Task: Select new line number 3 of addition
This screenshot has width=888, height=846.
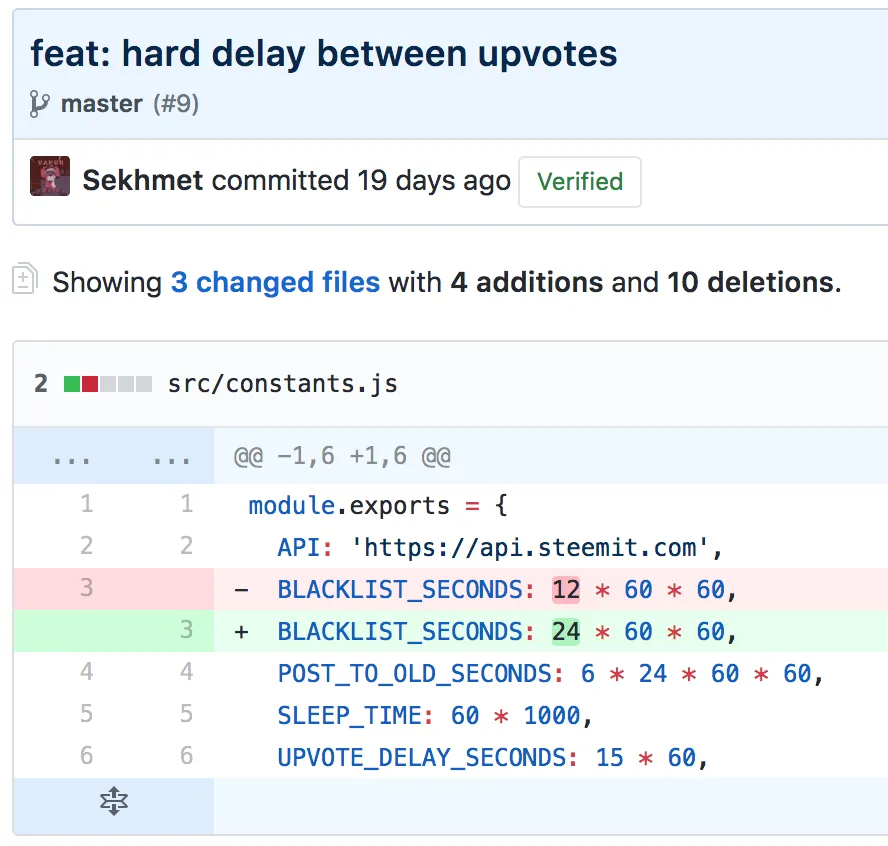Action: [x=186, y=631]
